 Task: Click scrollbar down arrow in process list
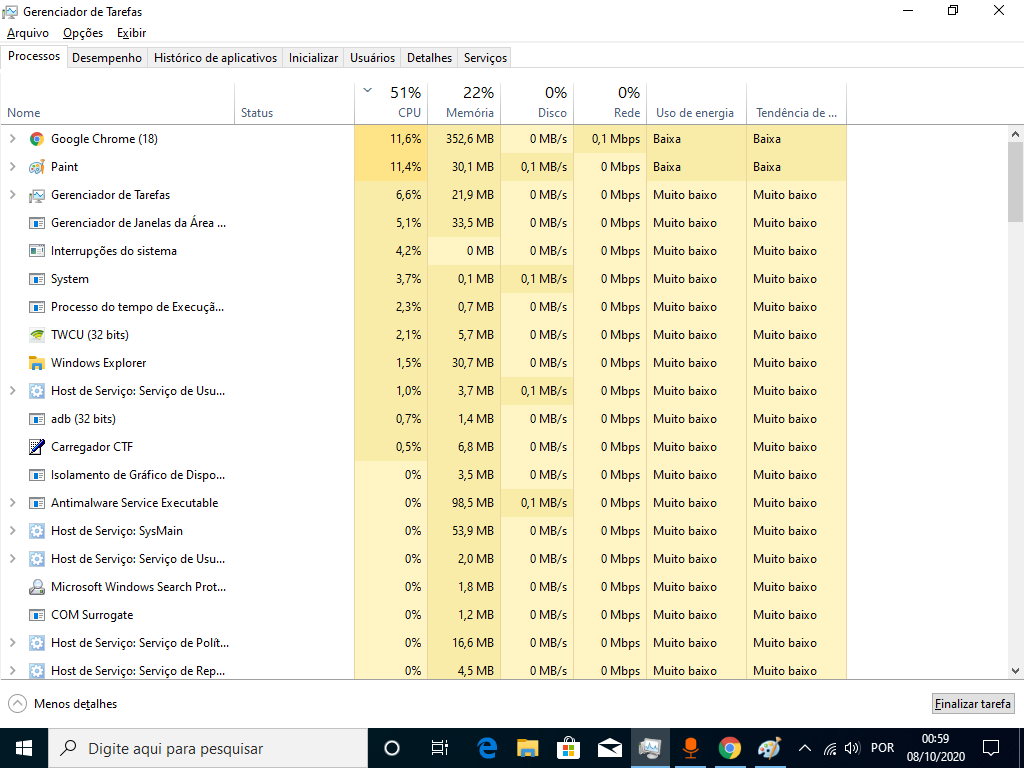pos(1015,671)
